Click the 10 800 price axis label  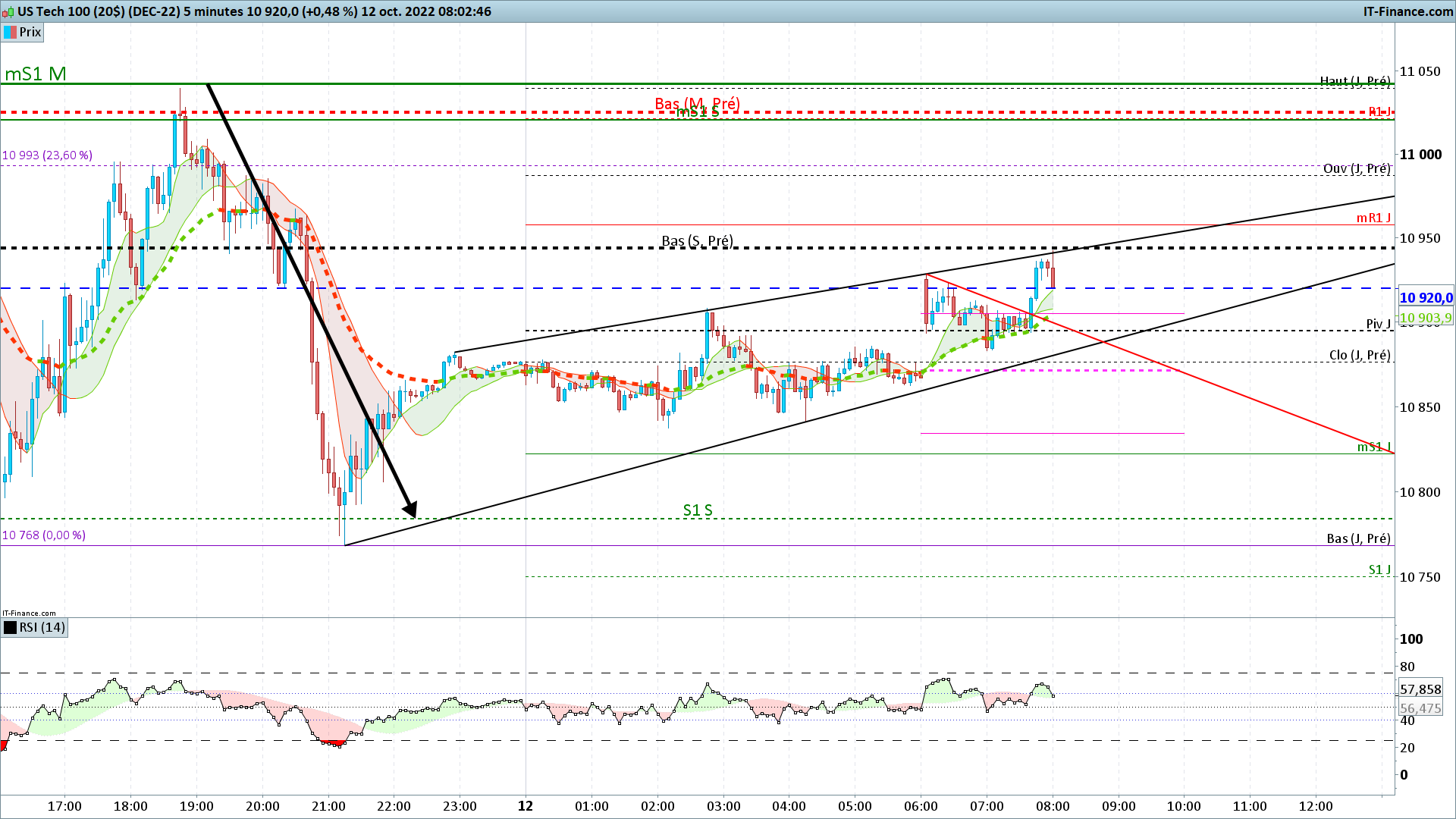tap(1420, 492)
